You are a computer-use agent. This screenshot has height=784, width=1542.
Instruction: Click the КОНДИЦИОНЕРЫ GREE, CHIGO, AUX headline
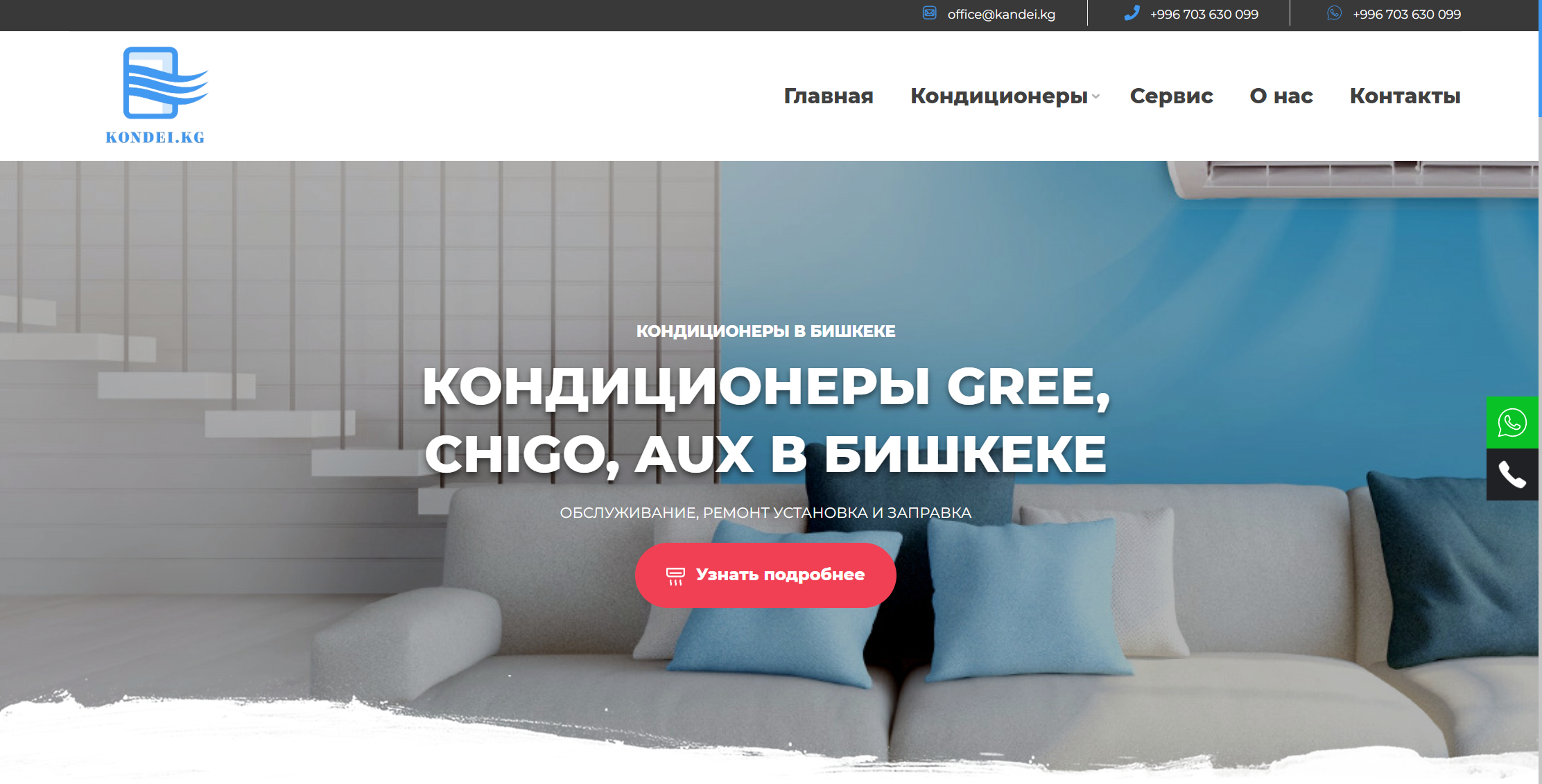tap(765, 419)
